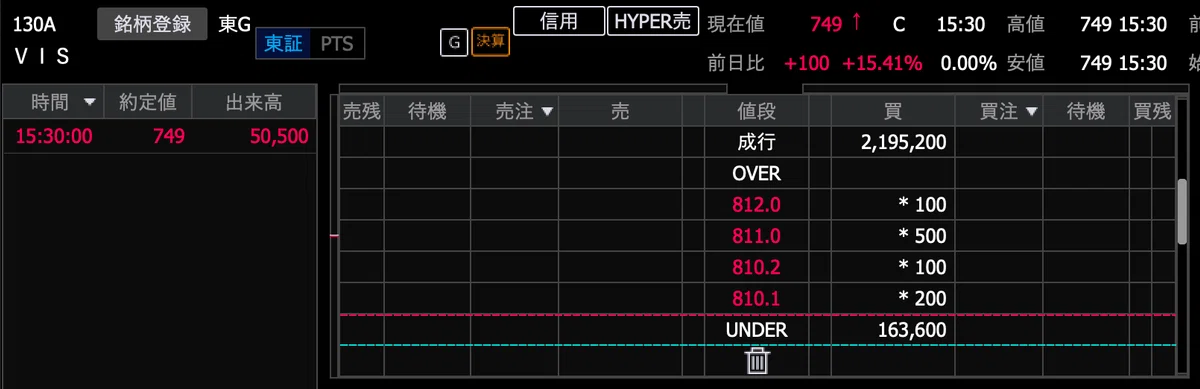Click the G badge icon
This screenshot has width=1200, height=389.
click(x=454, y=43)
